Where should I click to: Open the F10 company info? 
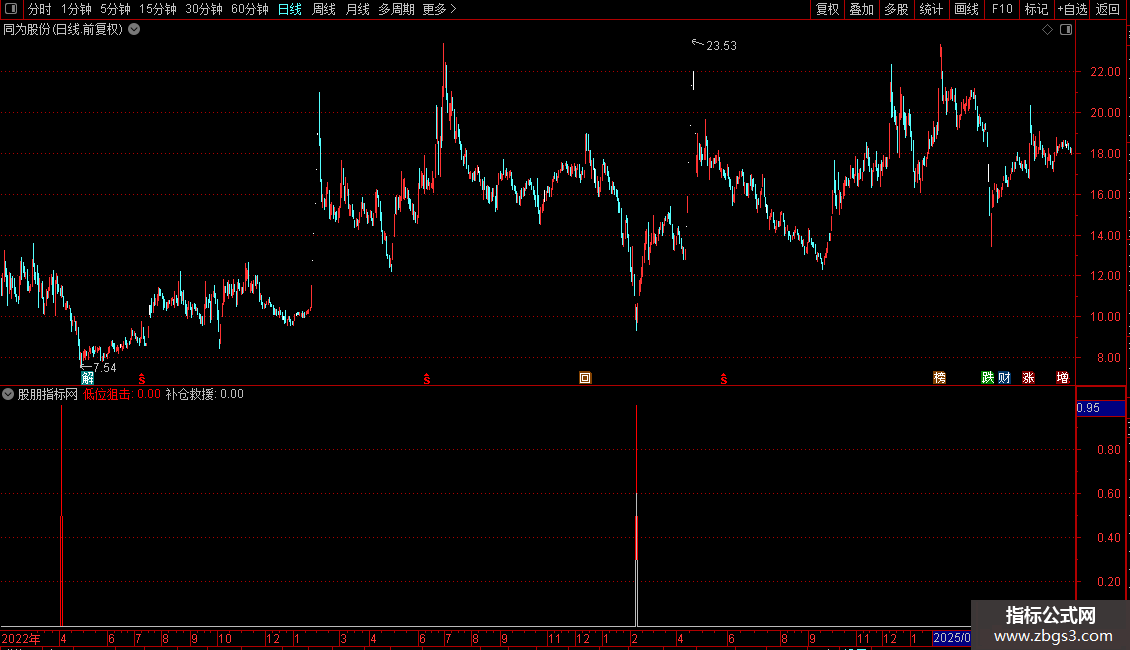point(1002,9)
